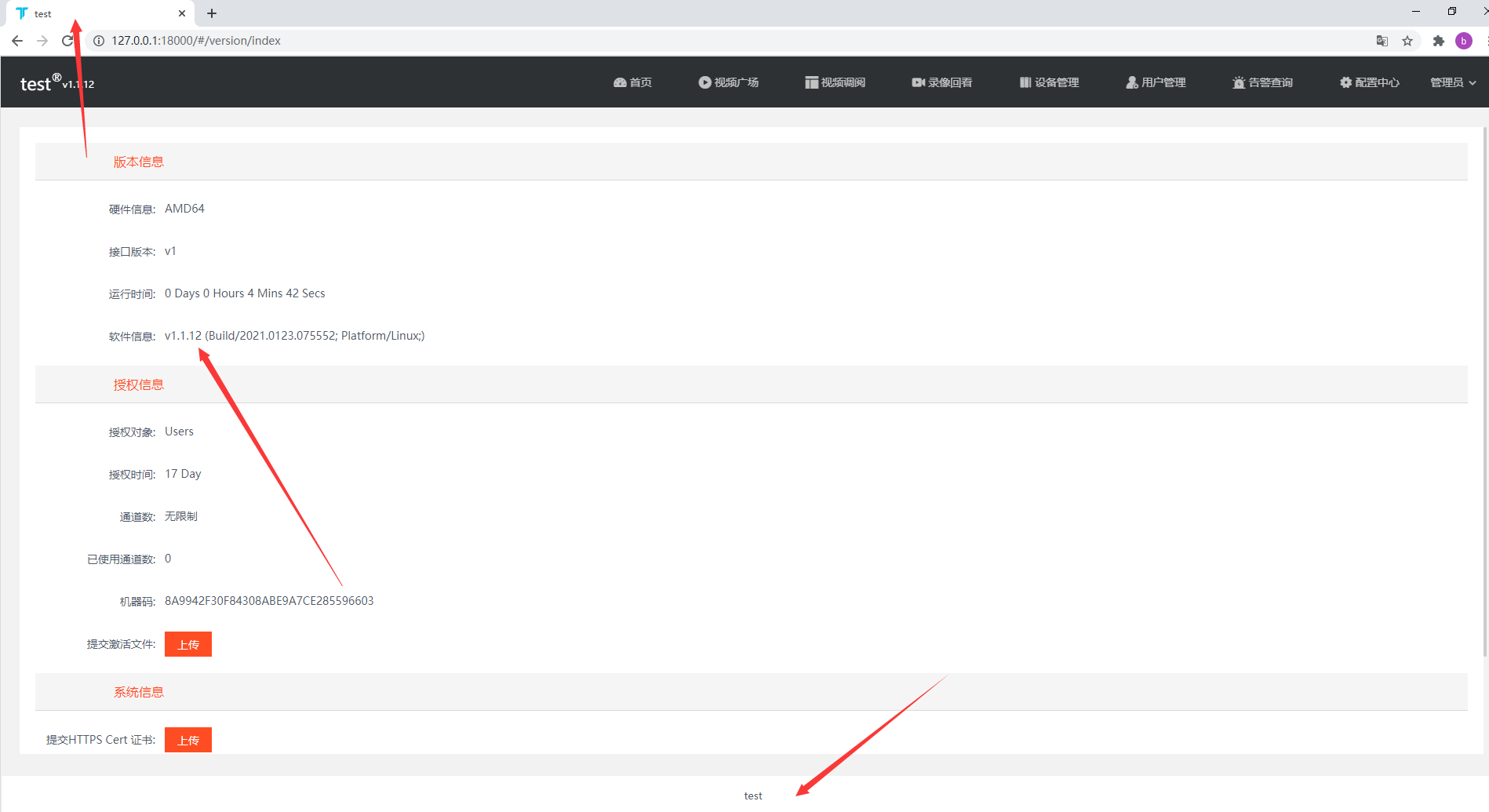The width and height of the screenshot is (1489, 812).
Task: Open the purple user profile avatar
Action: (1464, 41)
